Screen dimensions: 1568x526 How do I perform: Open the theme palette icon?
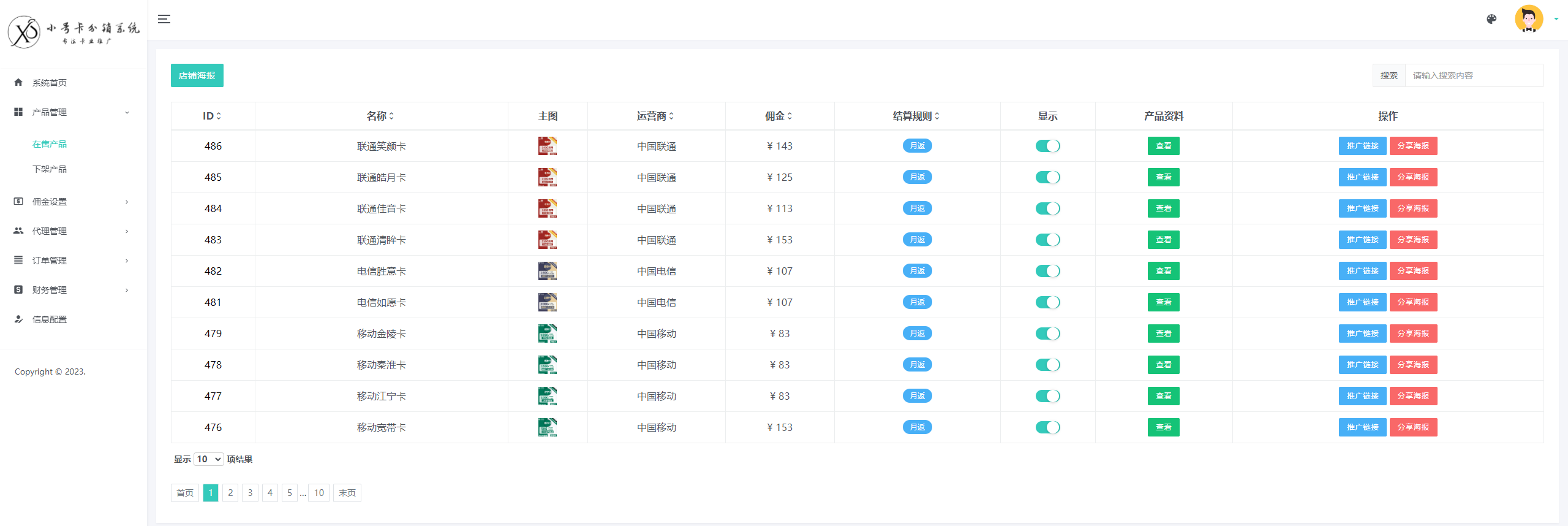[1491, 19]
